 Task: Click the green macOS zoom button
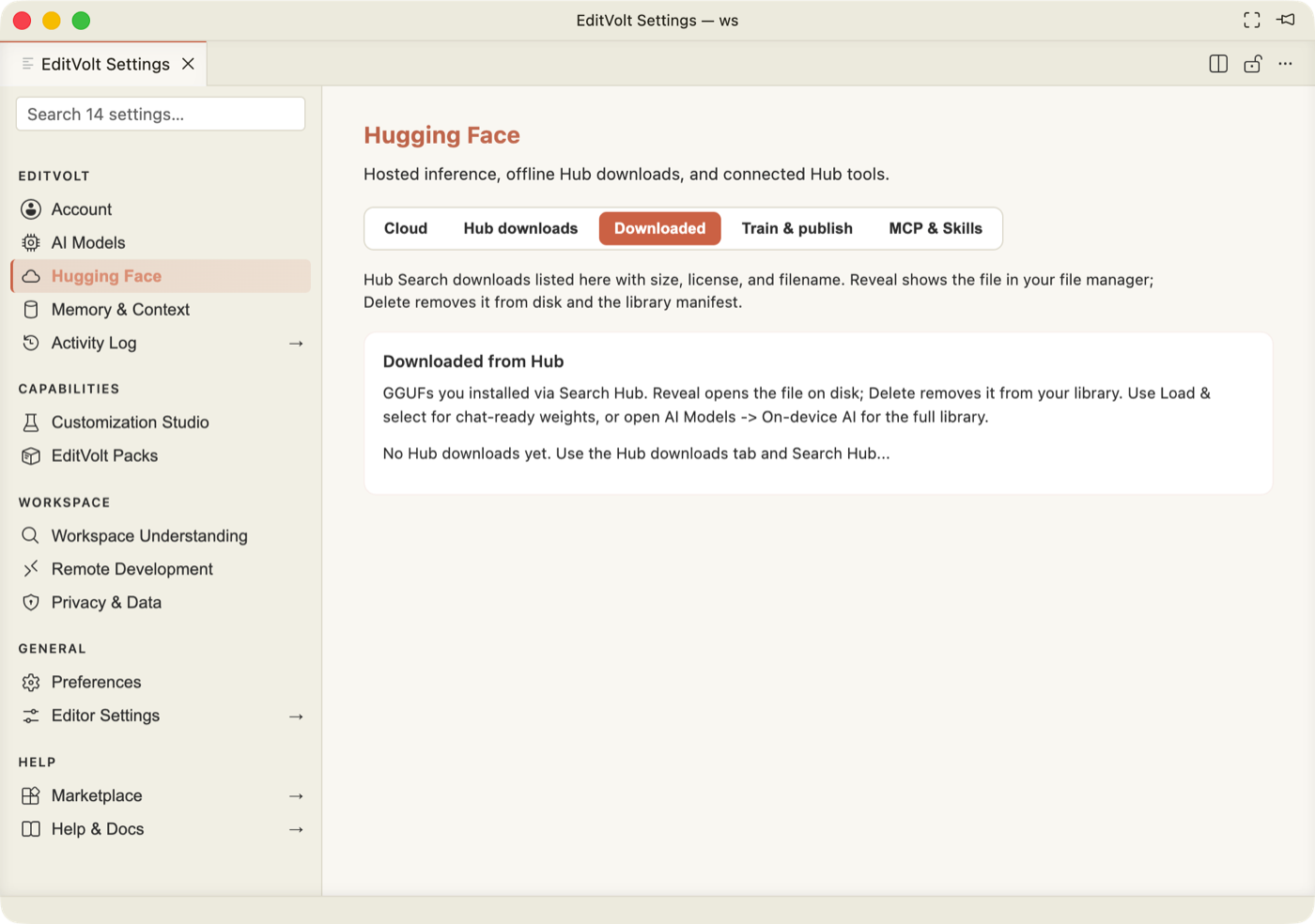(81, 20)
